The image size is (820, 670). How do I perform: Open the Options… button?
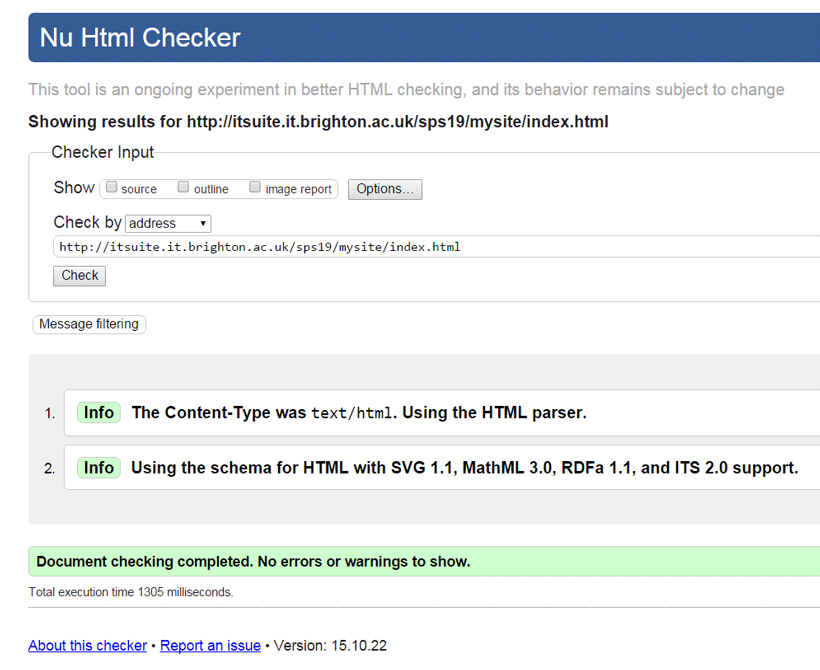[x=385, y=189]
